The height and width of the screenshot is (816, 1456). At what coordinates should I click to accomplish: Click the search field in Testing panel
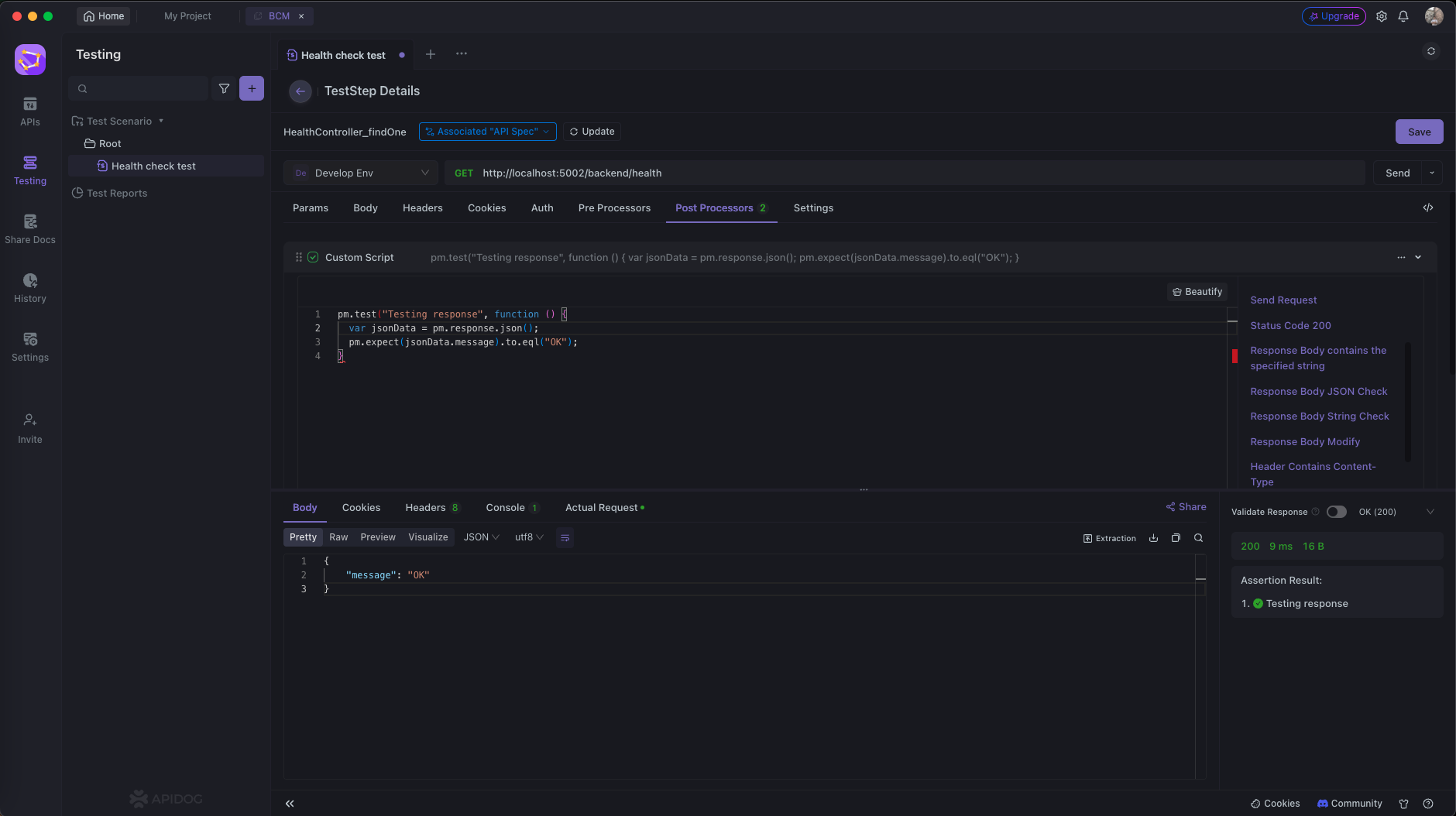pyautogui.click(x=139, y=88)
